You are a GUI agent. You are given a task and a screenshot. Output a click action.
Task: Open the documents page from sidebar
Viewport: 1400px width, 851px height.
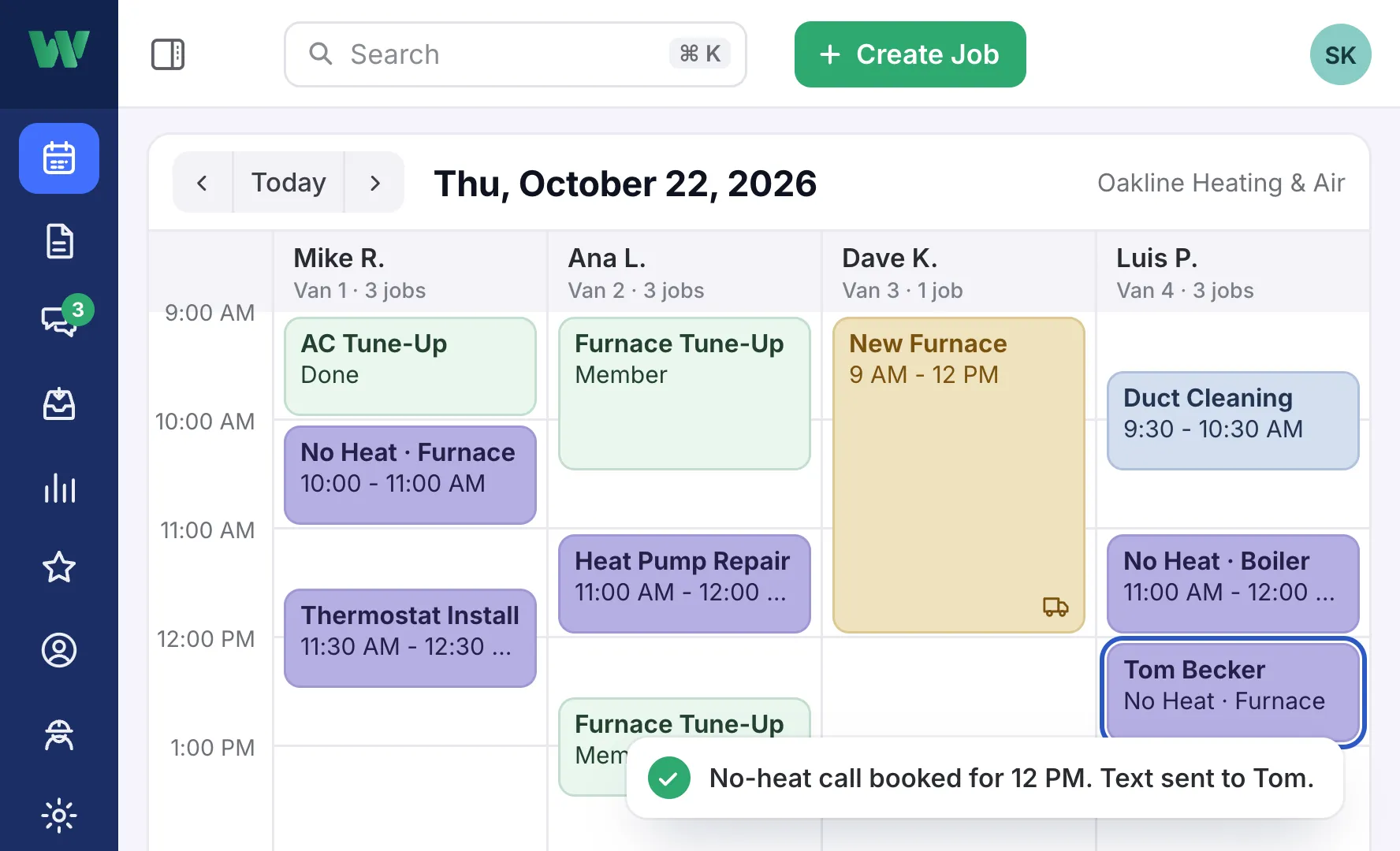click(59, 241)
